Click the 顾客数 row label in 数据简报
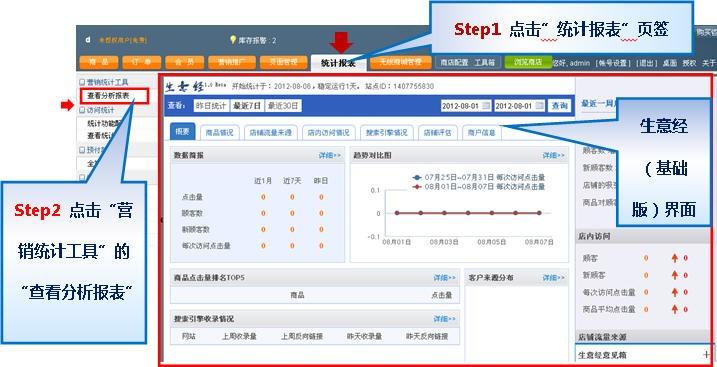The image size is (717, 367). (193, 213)
